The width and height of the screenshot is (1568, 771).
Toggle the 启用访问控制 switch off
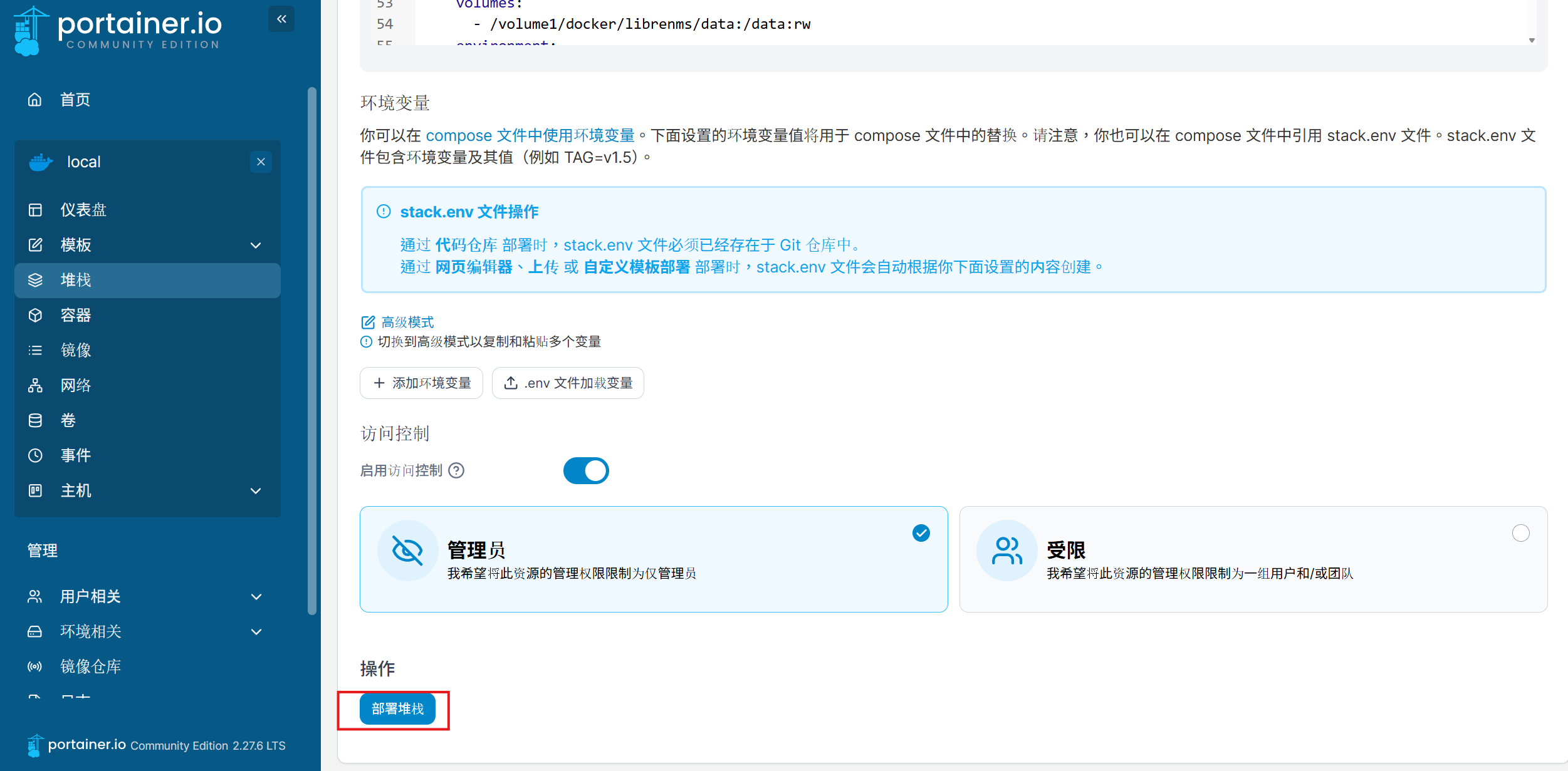pos(585,470)
